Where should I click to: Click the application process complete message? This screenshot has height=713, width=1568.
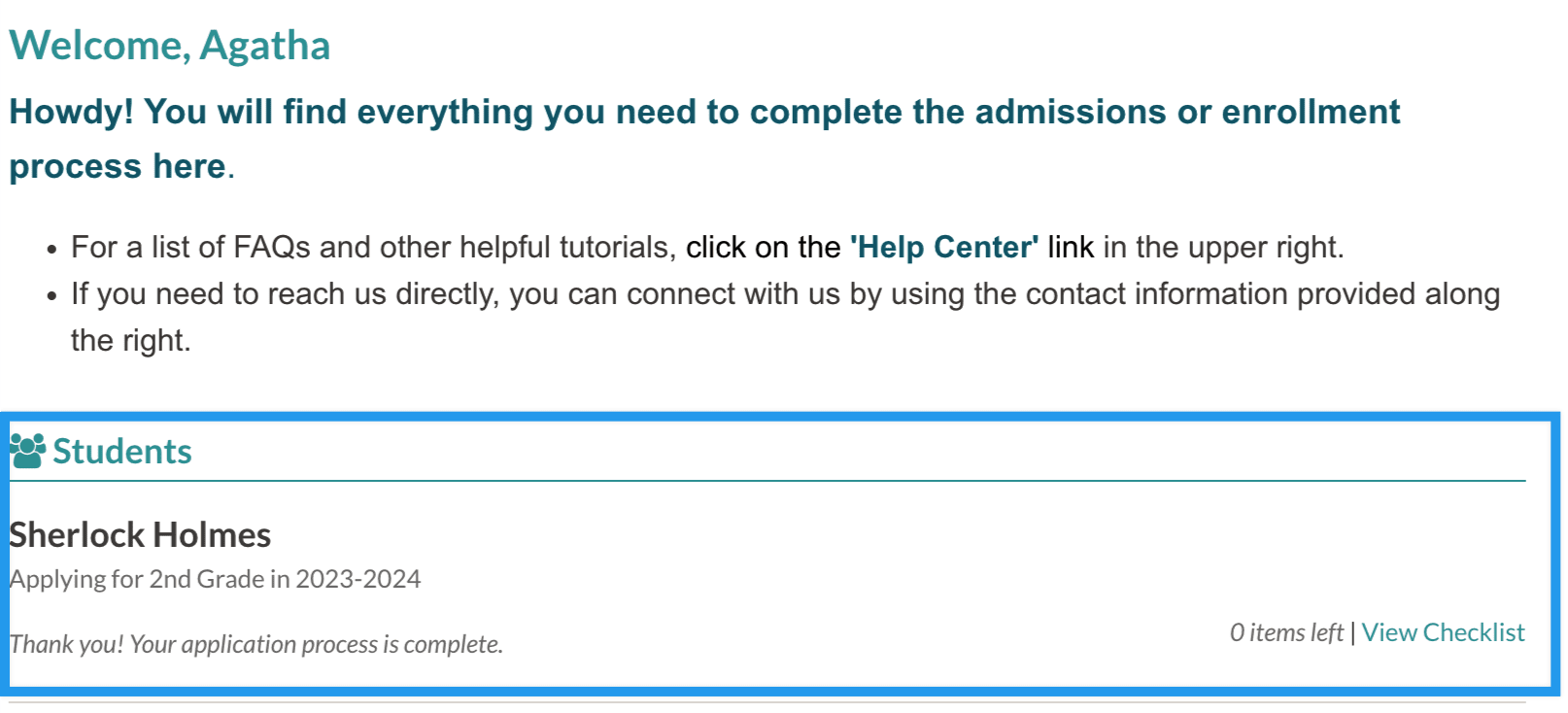coord(256,644)
